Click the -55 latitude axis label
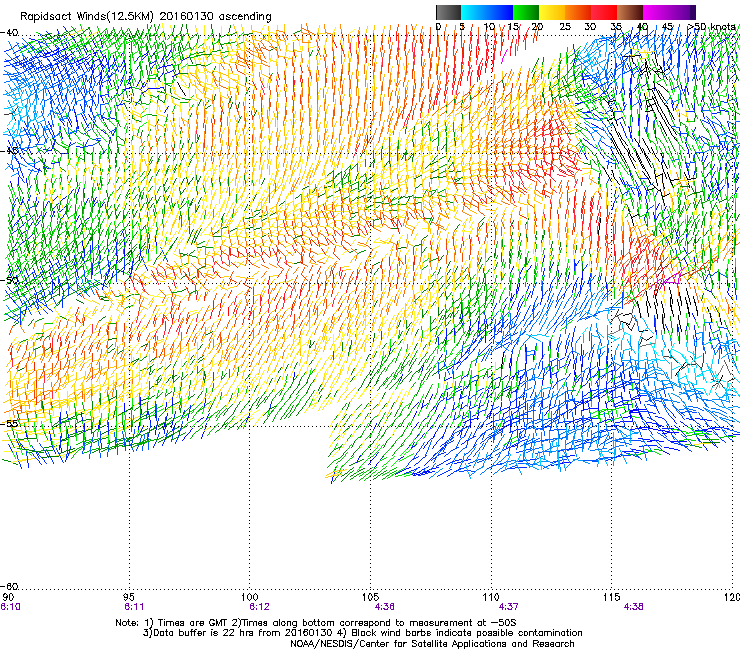This screenshot has height=650, width=740. (9, 423)
